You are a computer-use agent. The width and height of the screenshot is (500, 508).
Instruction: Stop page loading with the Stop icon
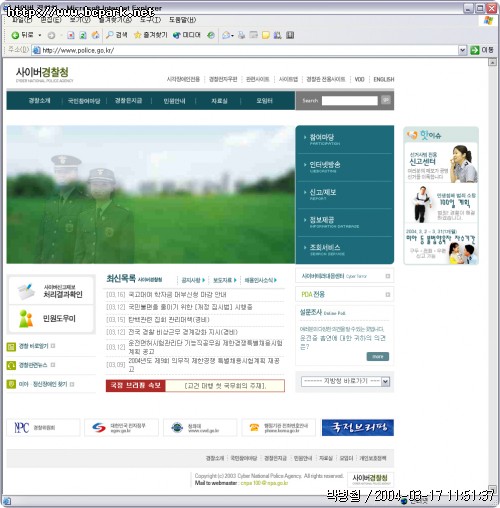click(71, 35)
